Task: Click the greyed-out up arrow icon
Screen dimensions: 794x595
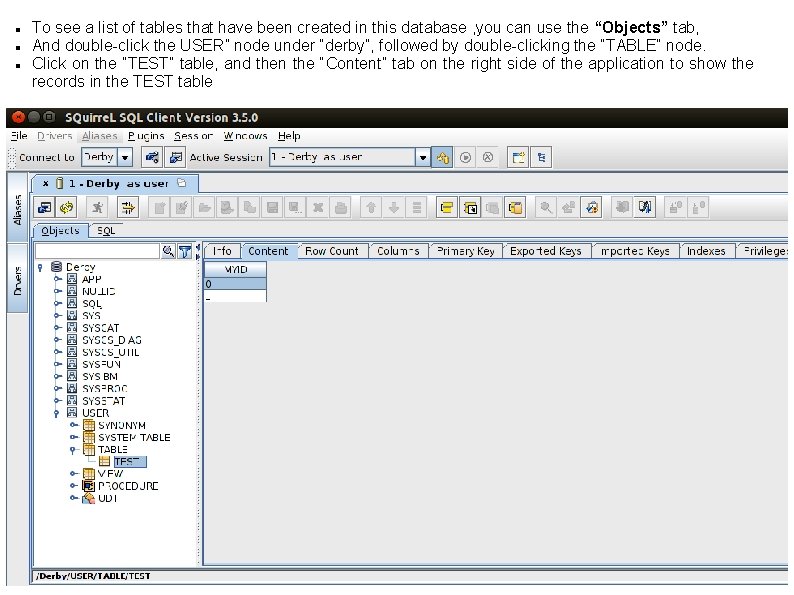Action: [x=371, y=207]
